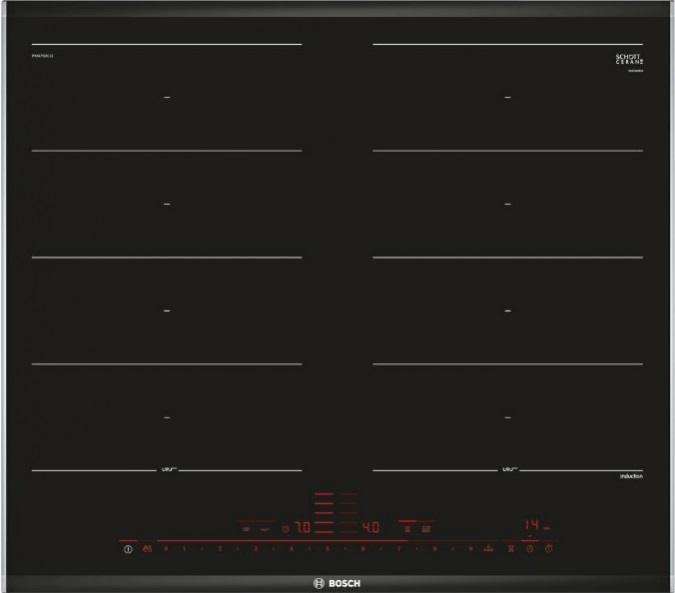Tap the boost icon after level 9
Image resolution: width=675 pixels, height=593 pixels.
coord(488,549)
